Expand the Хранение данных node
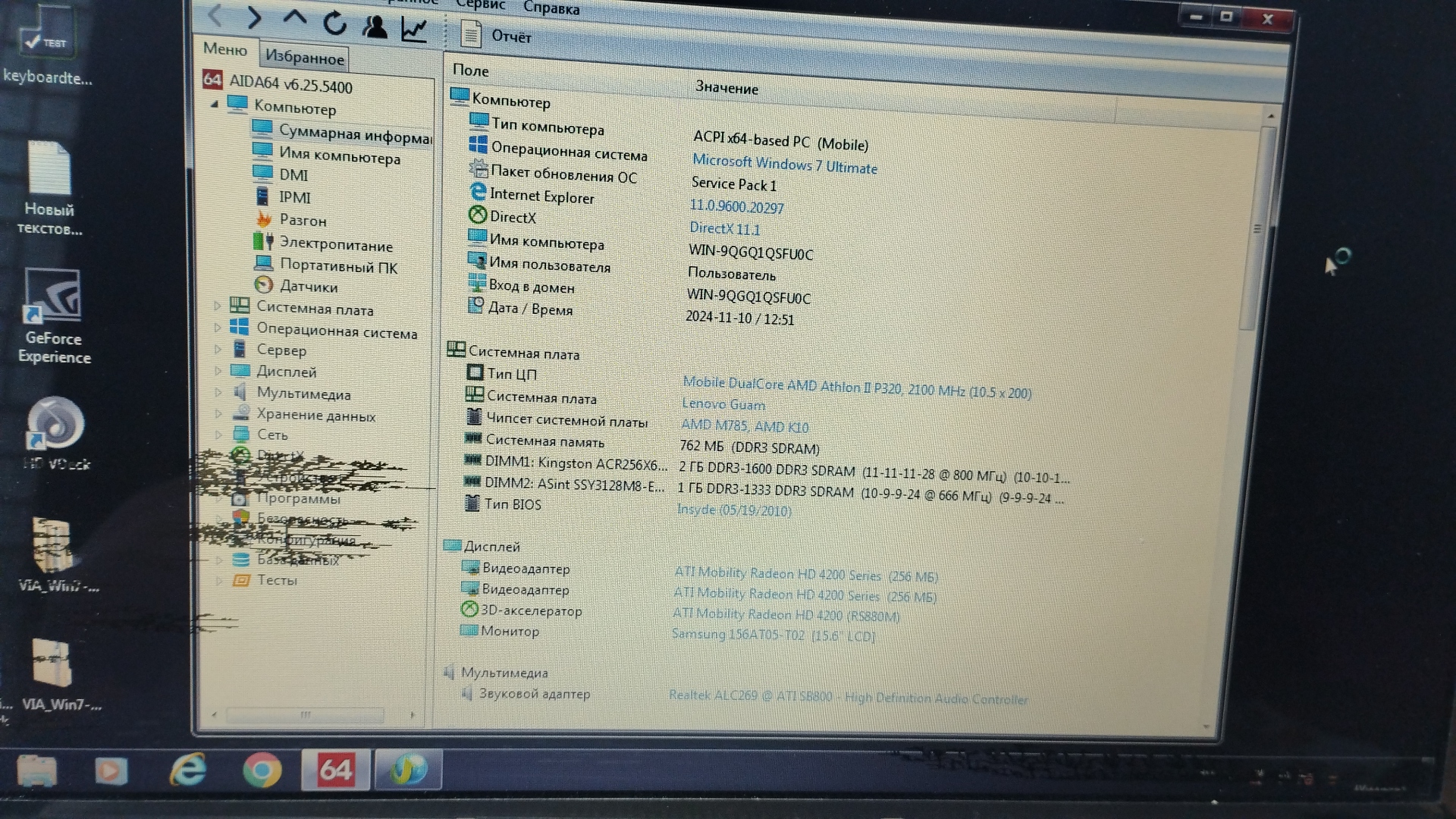 click(x=218, y=414)
